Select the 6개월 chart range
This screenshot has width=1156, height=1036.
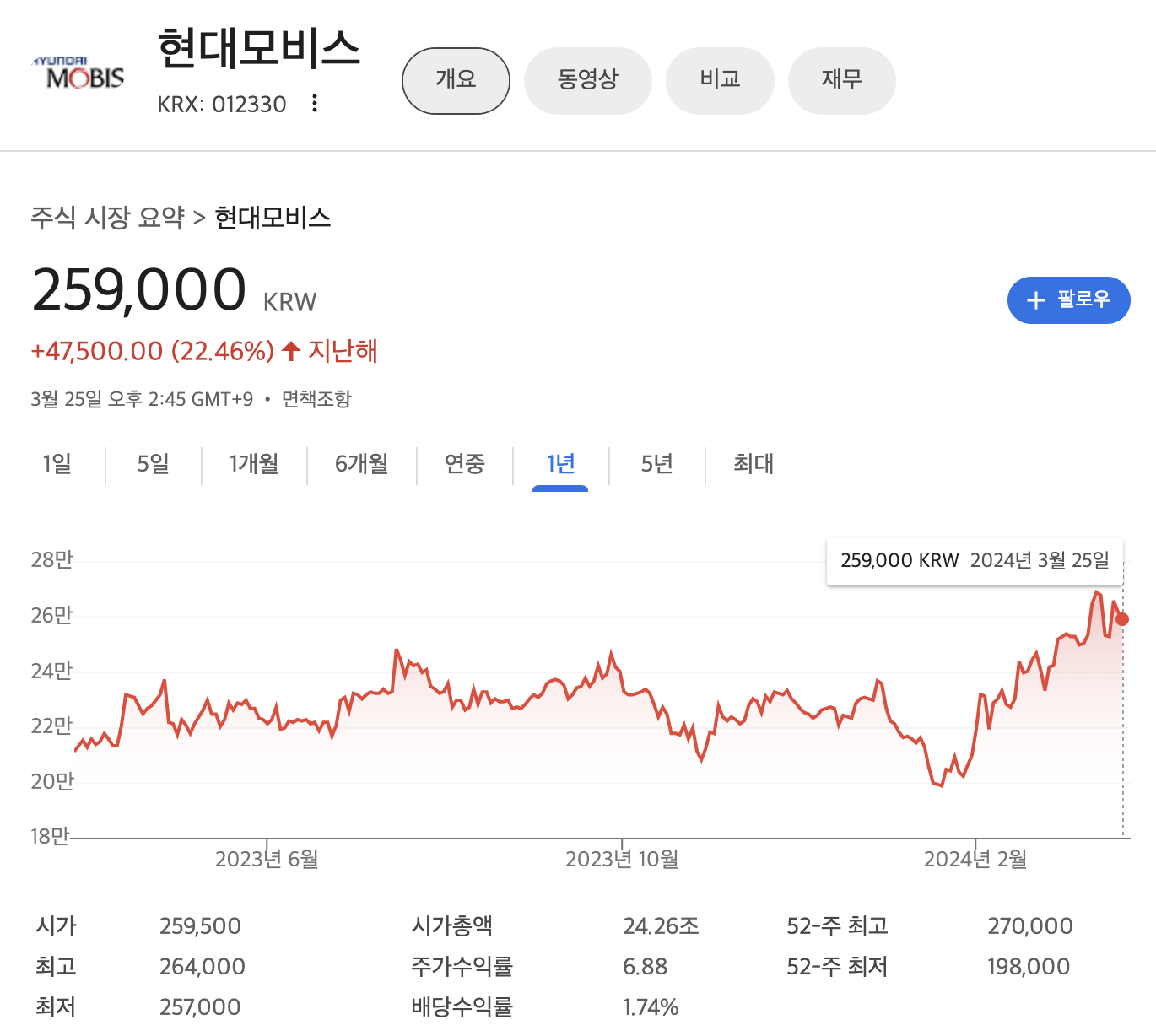point(362,463)
